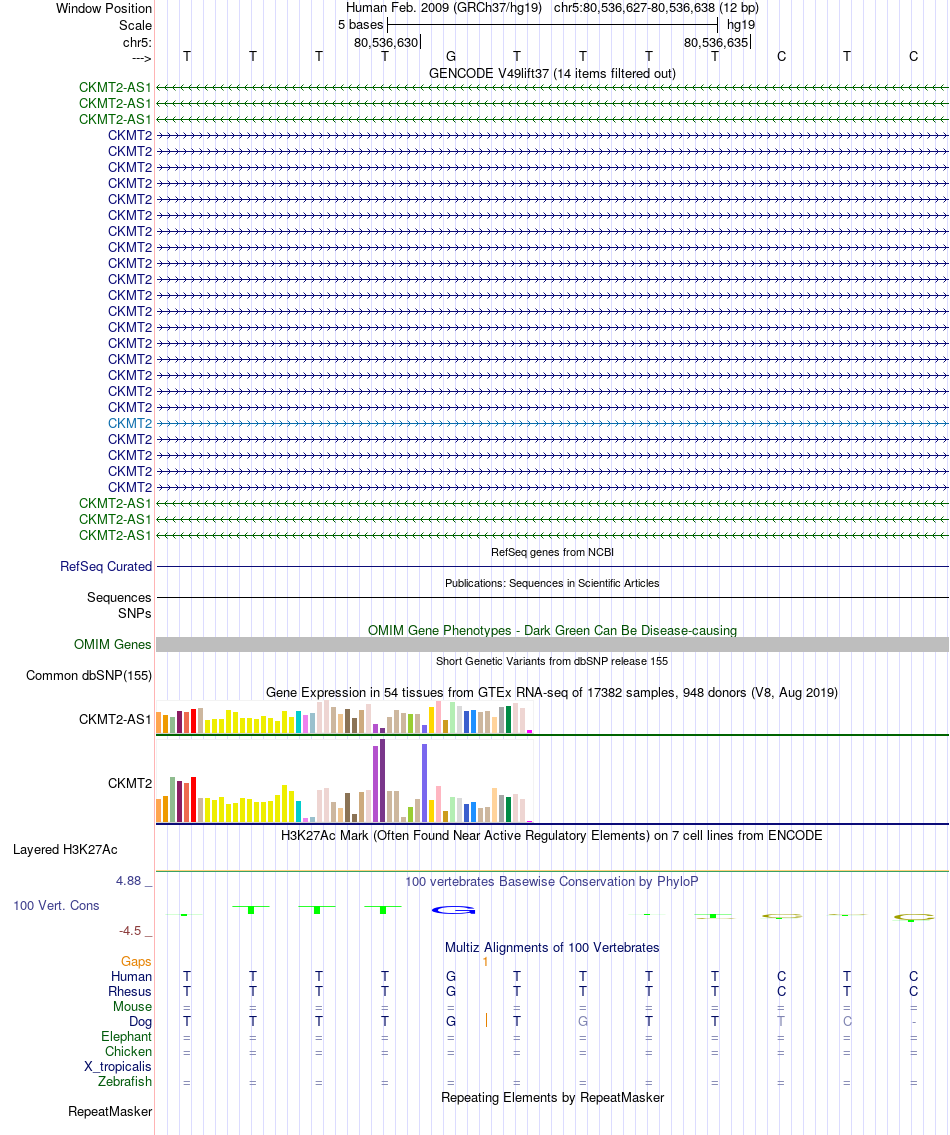
Task: Click the OMIM Genes label
Action: pos(112,645)
